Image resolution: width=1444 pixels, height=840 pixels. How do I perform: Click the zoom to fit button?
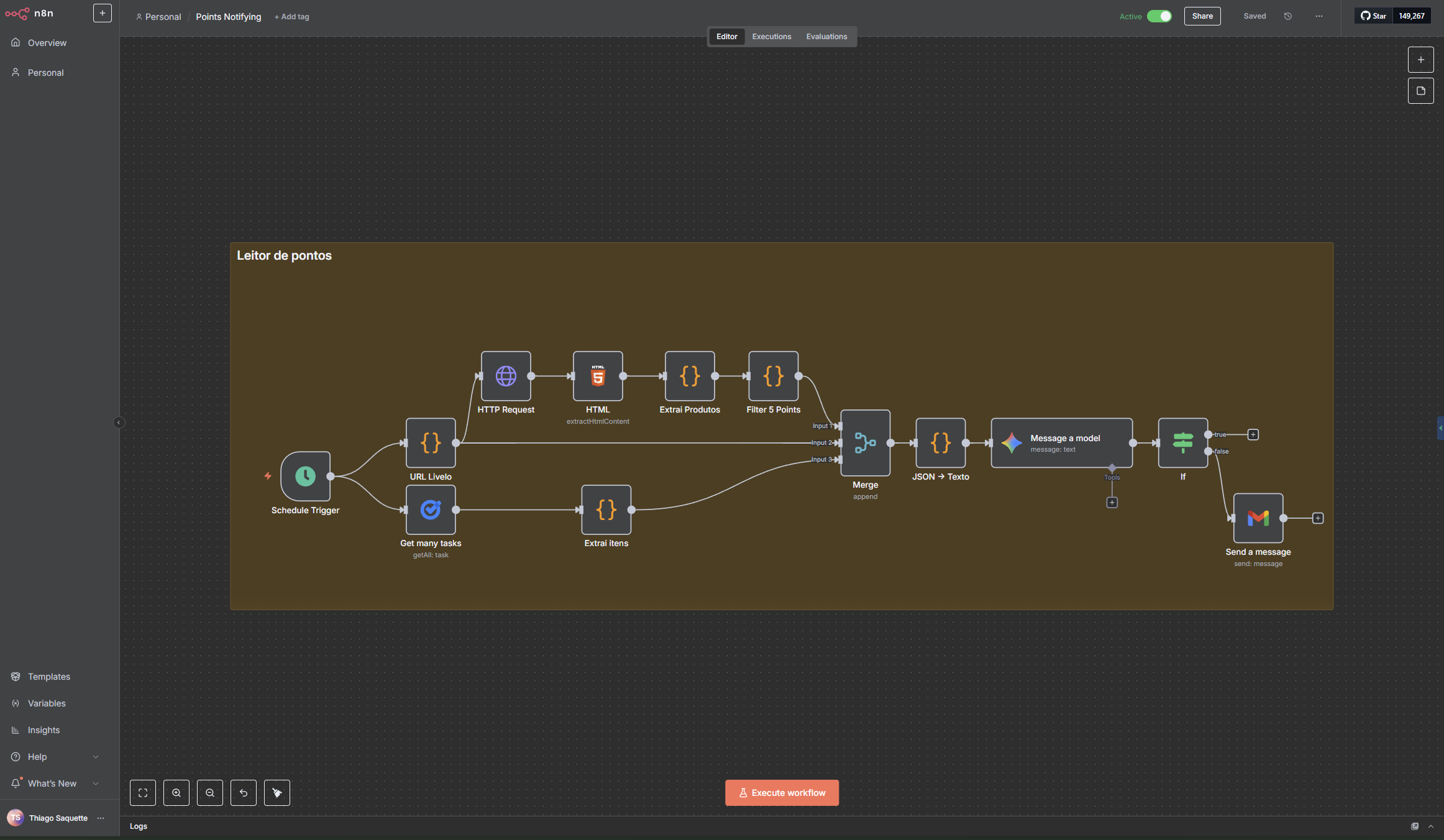tap(143, 793)
